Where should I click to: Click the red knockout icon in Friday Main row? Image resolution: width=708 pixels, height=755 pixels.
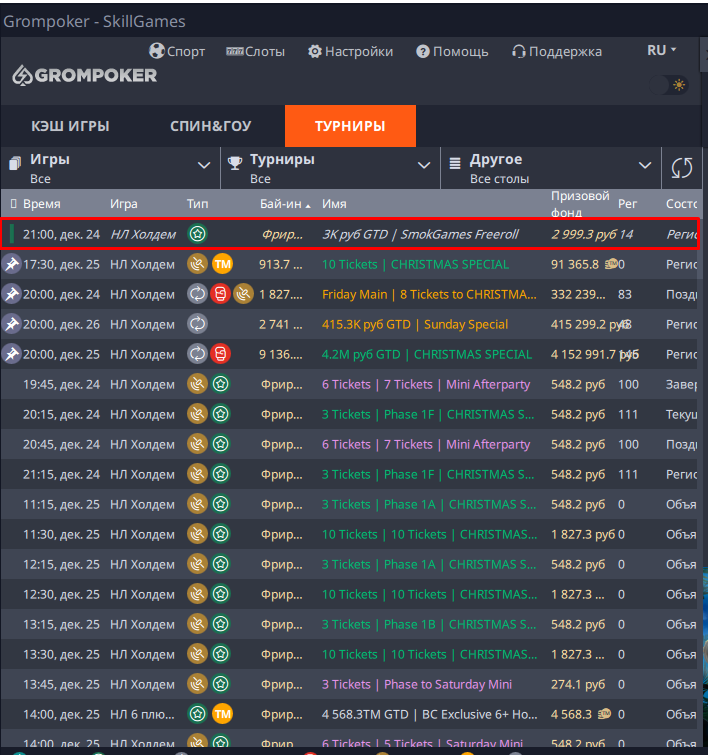[220, 294]
